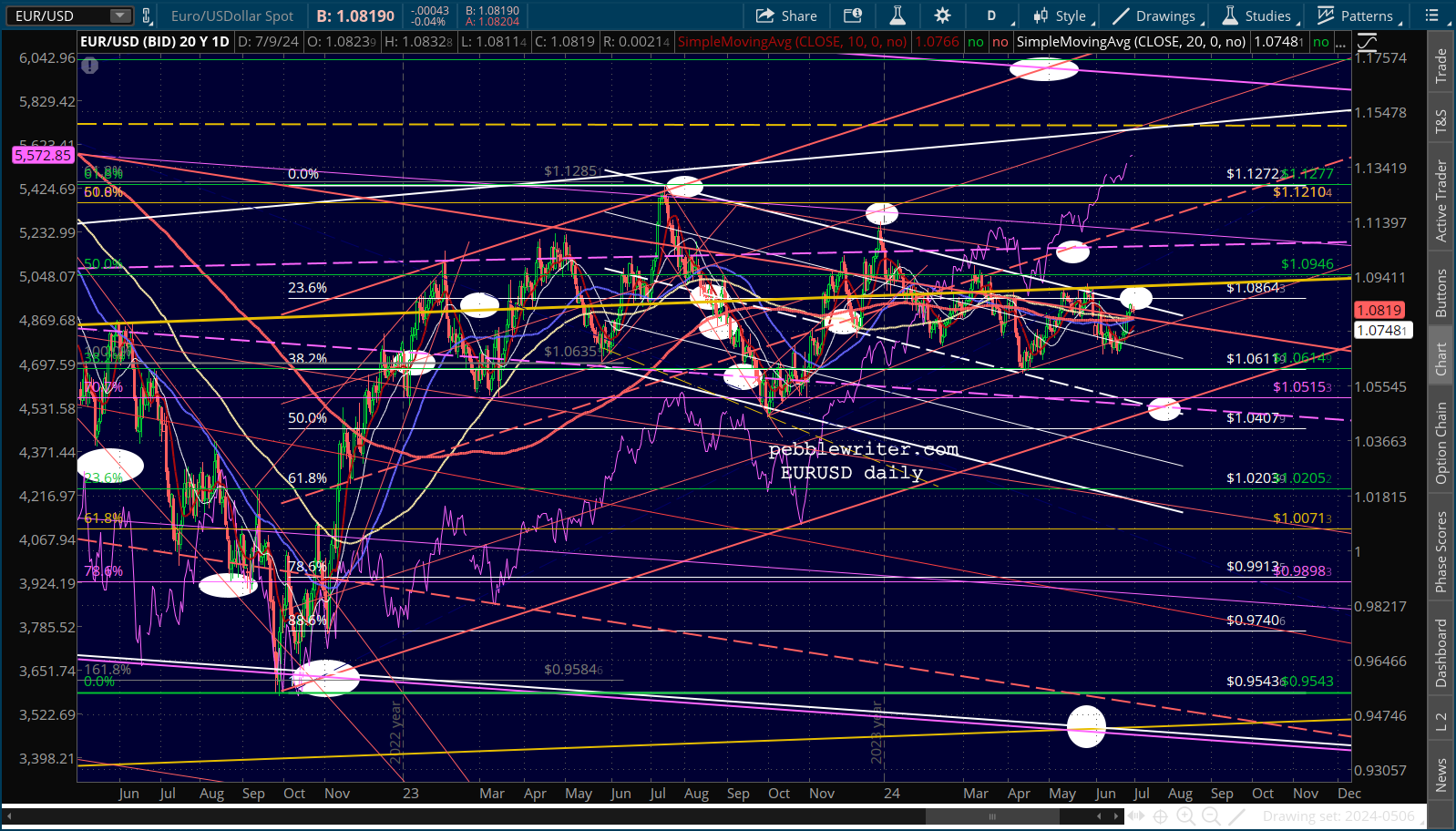This screenshot has height=831, width=1456.
Task: Click the candlestick Style icon
Action: 1041,15
